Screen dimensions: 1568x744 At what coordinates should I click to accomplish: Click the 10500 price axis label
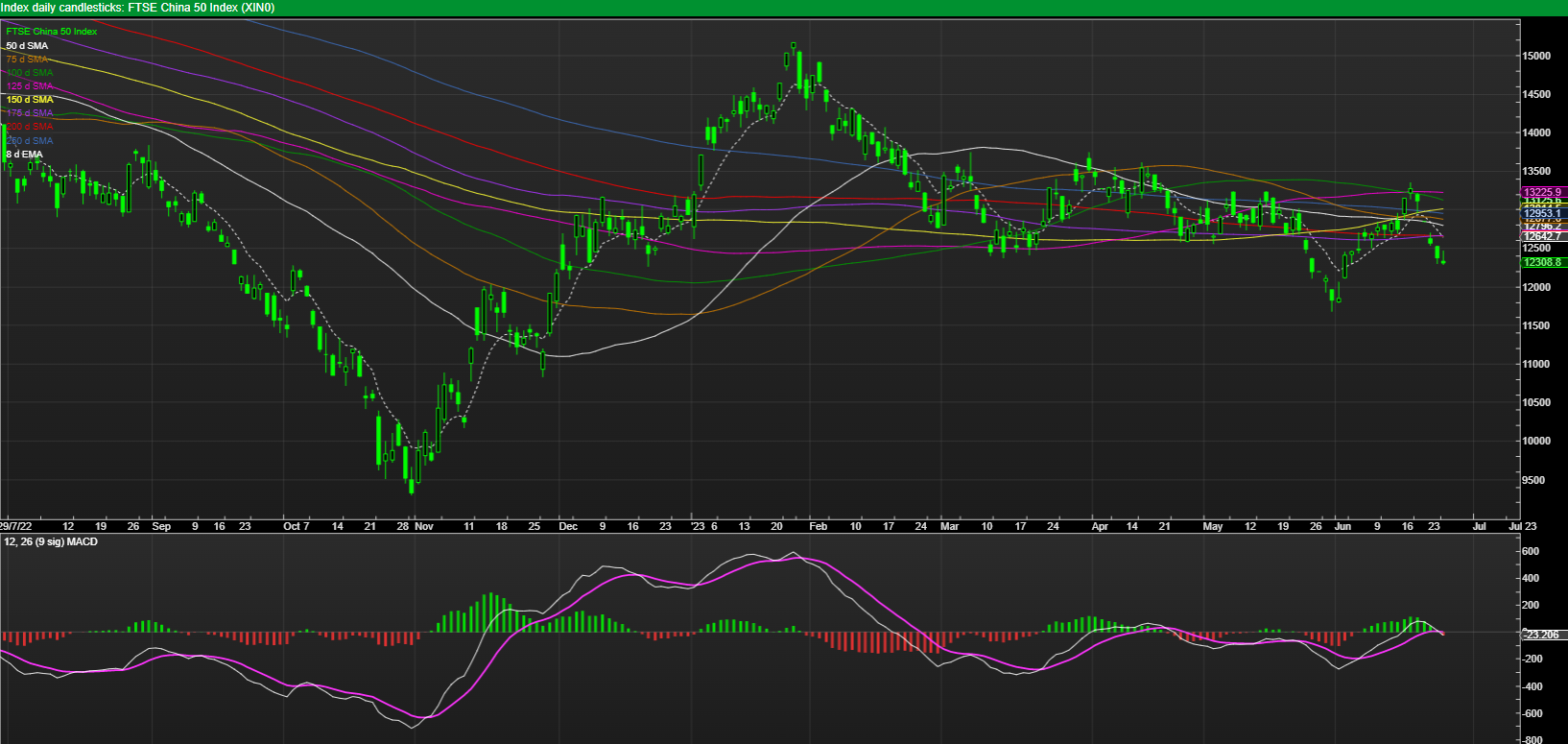[x=1536, y=403]
